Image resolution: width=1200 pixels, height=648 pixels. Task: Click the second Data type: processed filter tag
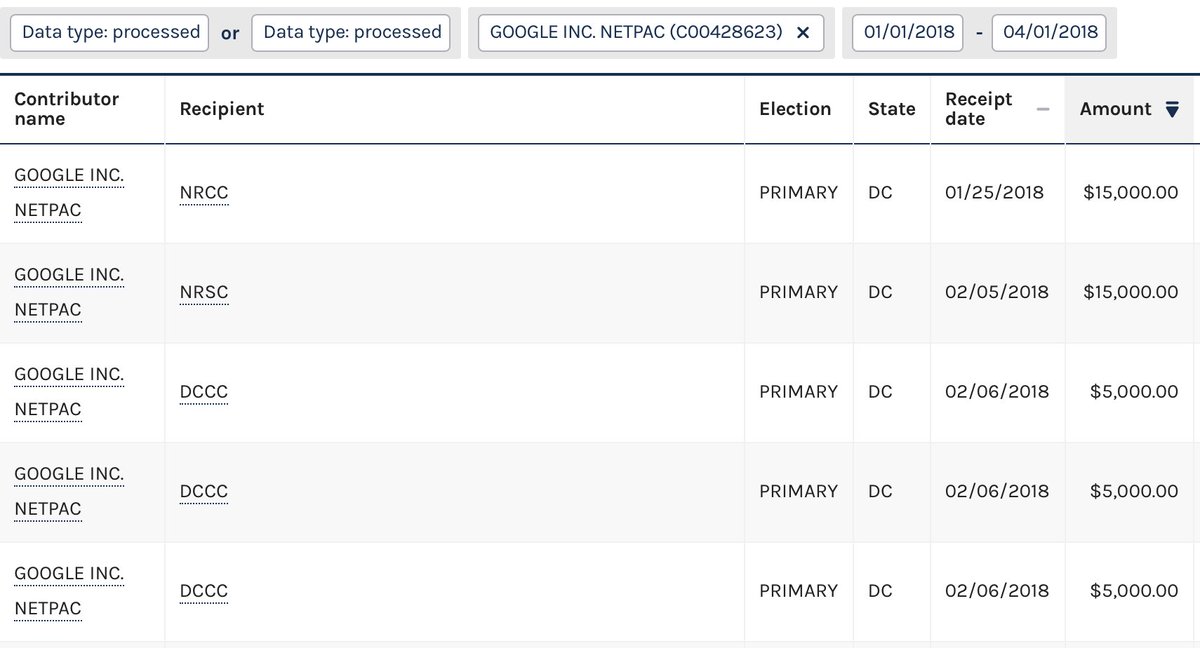(x=351, y=32)
